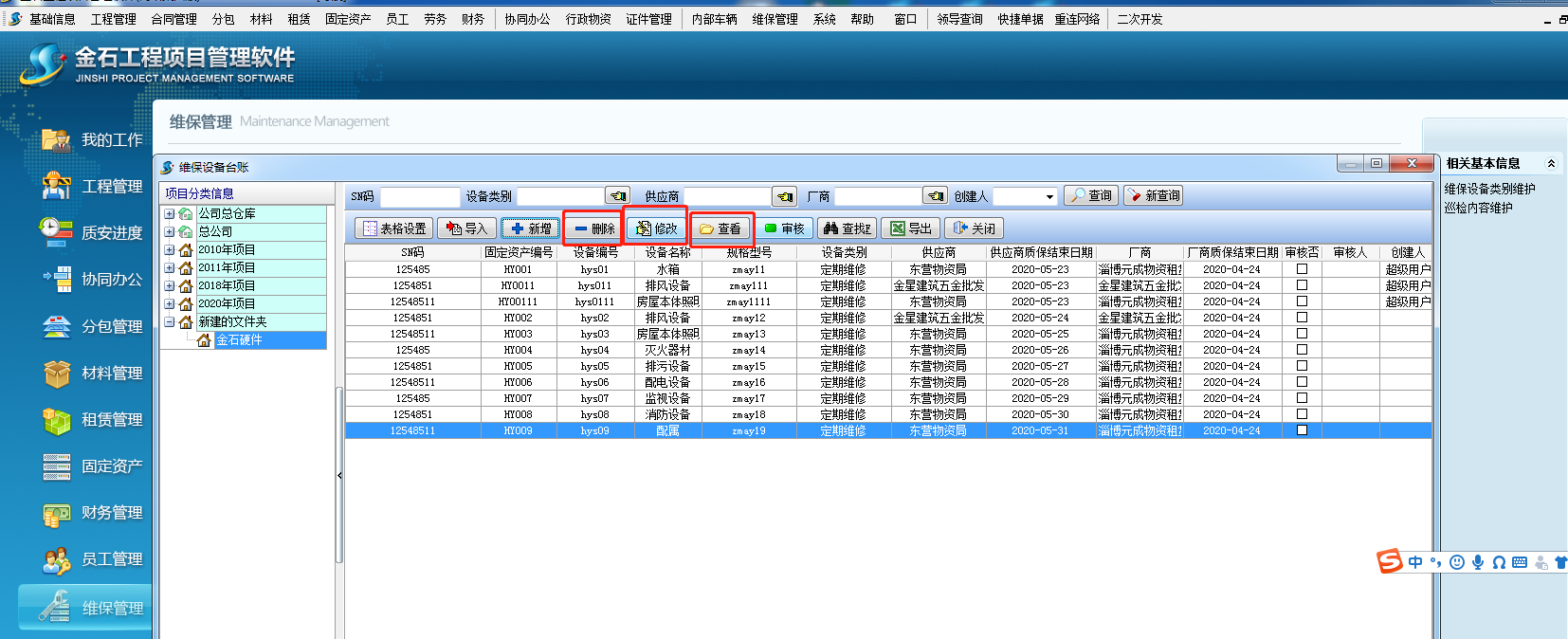Screen dimensions: 1568x639
Task: Collapse the 新建的文件夹 tree node
Action: (169, 321)
